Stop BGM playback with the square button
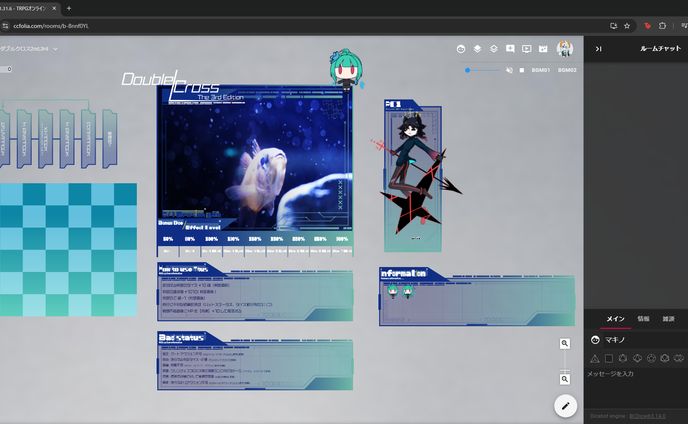The height and width of the screenshot is (424, 688). 522,70
